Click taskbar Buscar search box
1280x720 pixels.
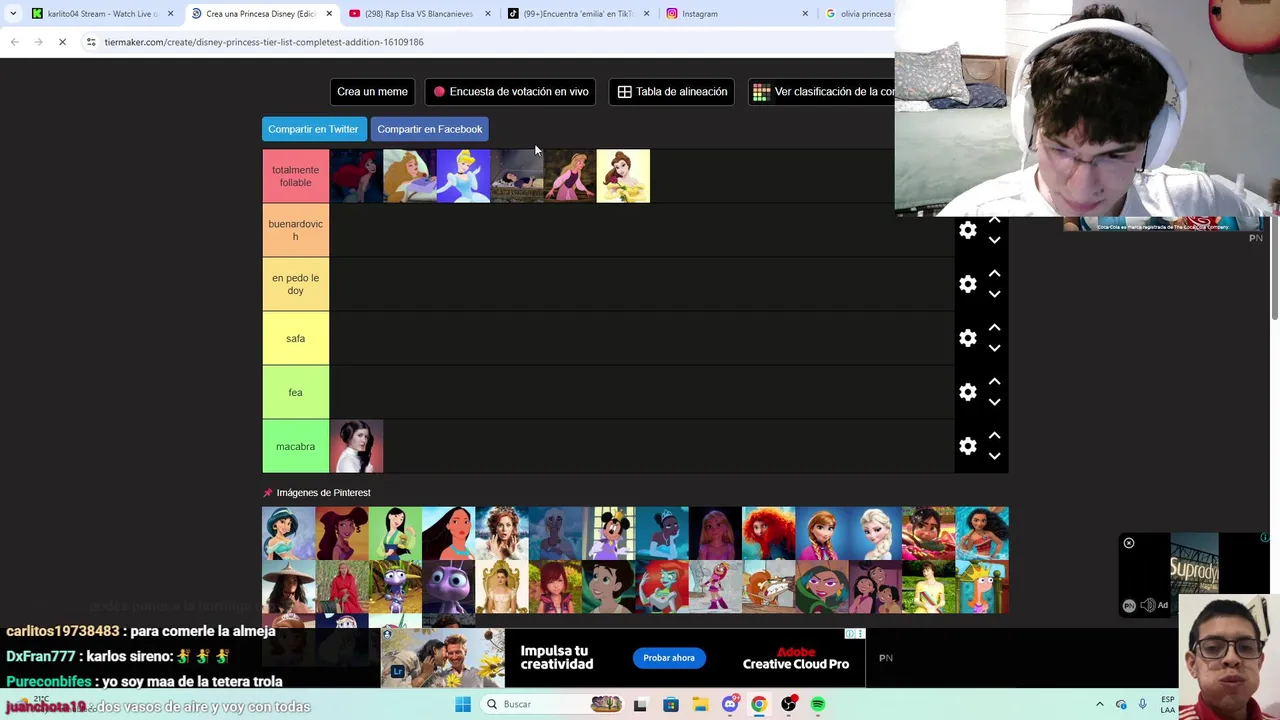coord(553,704)
